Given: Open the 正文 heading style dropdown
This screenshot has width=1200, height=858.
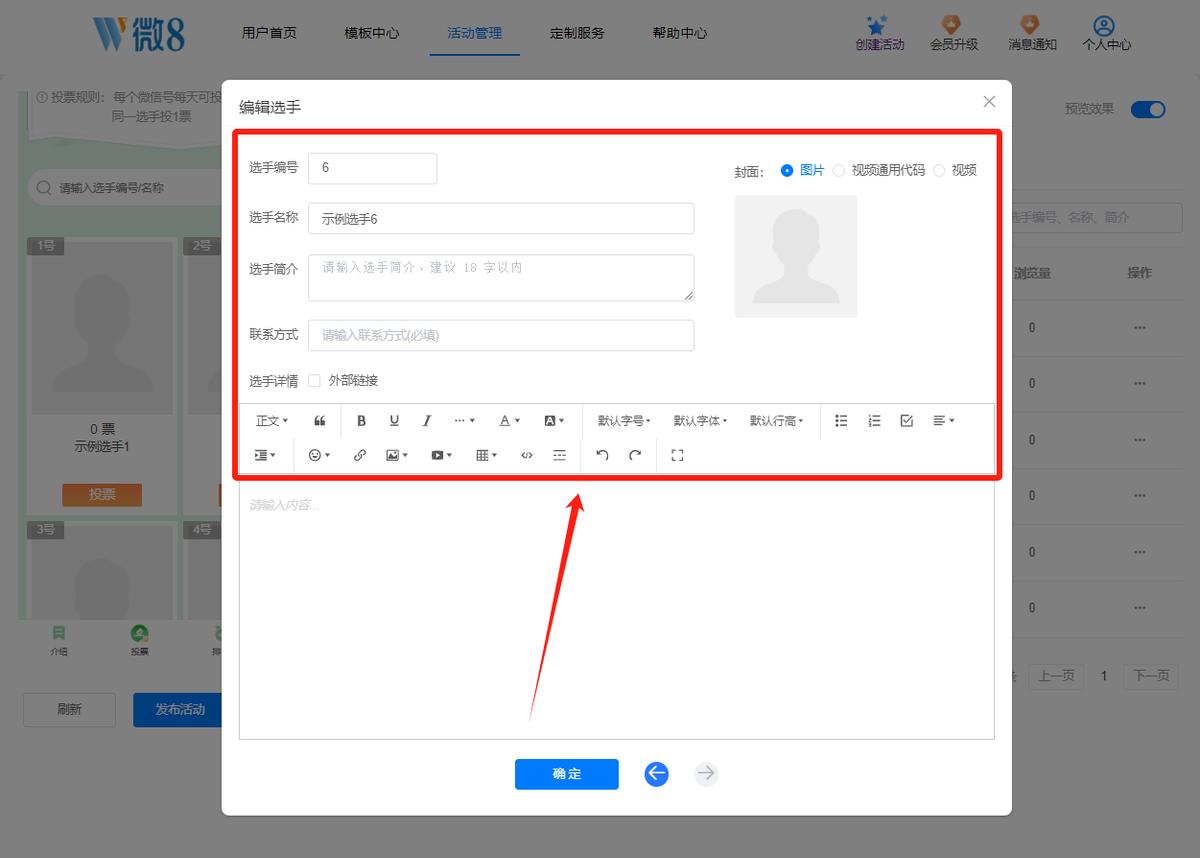Looking at the screenshot, I should [x=272, y=421].
